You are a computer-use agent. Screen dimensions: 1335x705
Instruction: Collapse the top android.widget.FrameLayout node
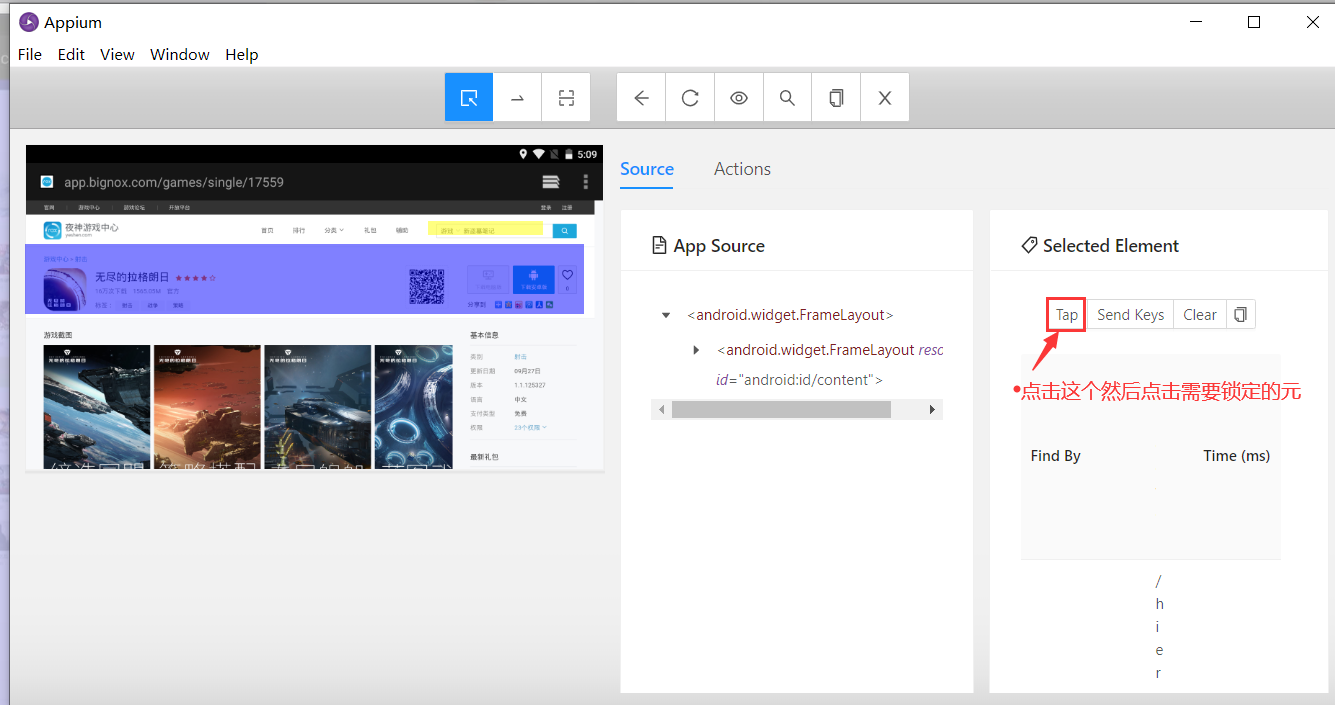666,315
